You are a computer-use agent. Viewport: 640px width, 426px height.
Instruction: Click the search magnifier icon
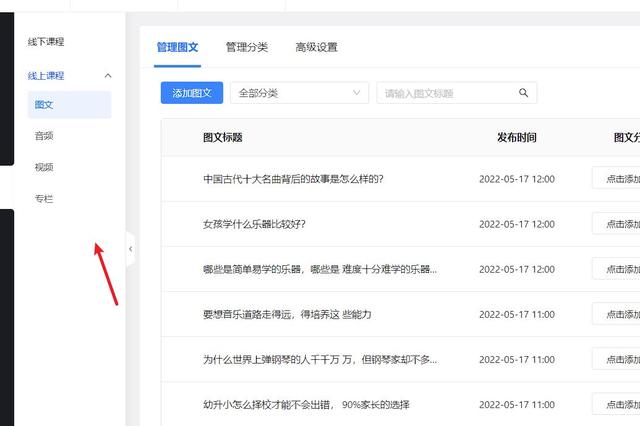click(x=523, y=93)
